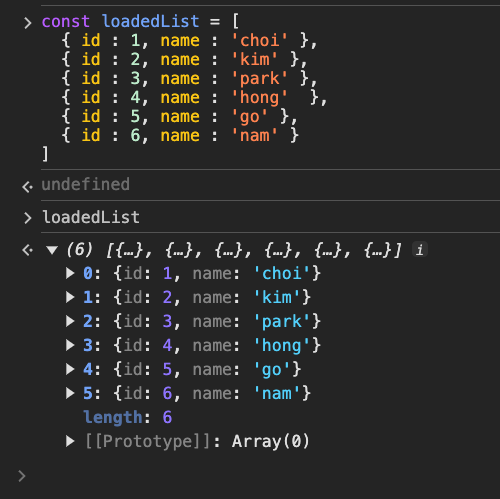The image size is (500, 499).
Task: Click the 'go' string in input code
Action: click(250, 117)
